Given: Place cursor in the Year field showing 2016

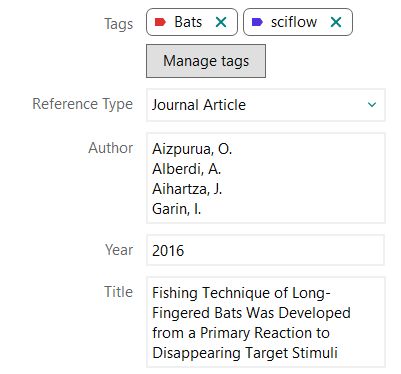Looking at the screenshot, I should 266,250.
